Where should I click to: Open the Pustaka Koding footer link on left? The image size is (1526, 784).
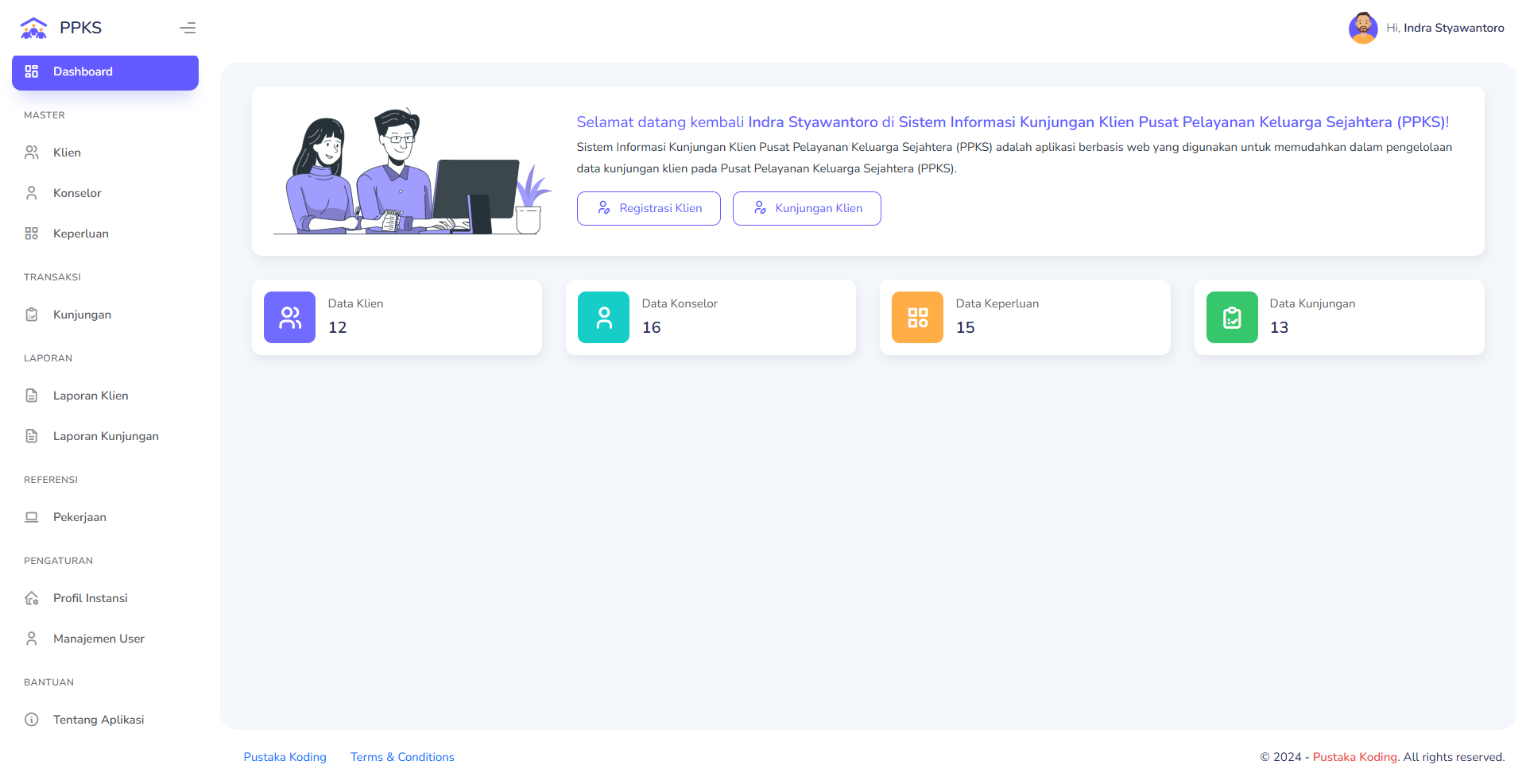285,757
